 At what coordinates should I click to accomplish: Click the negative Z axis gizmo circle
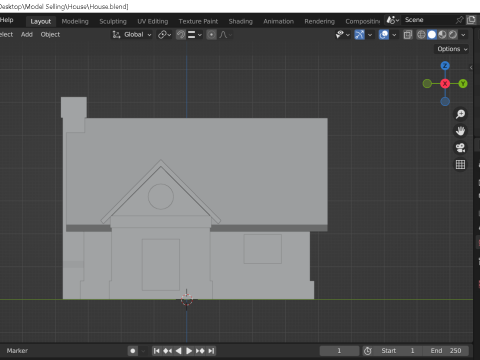(445, 102)
